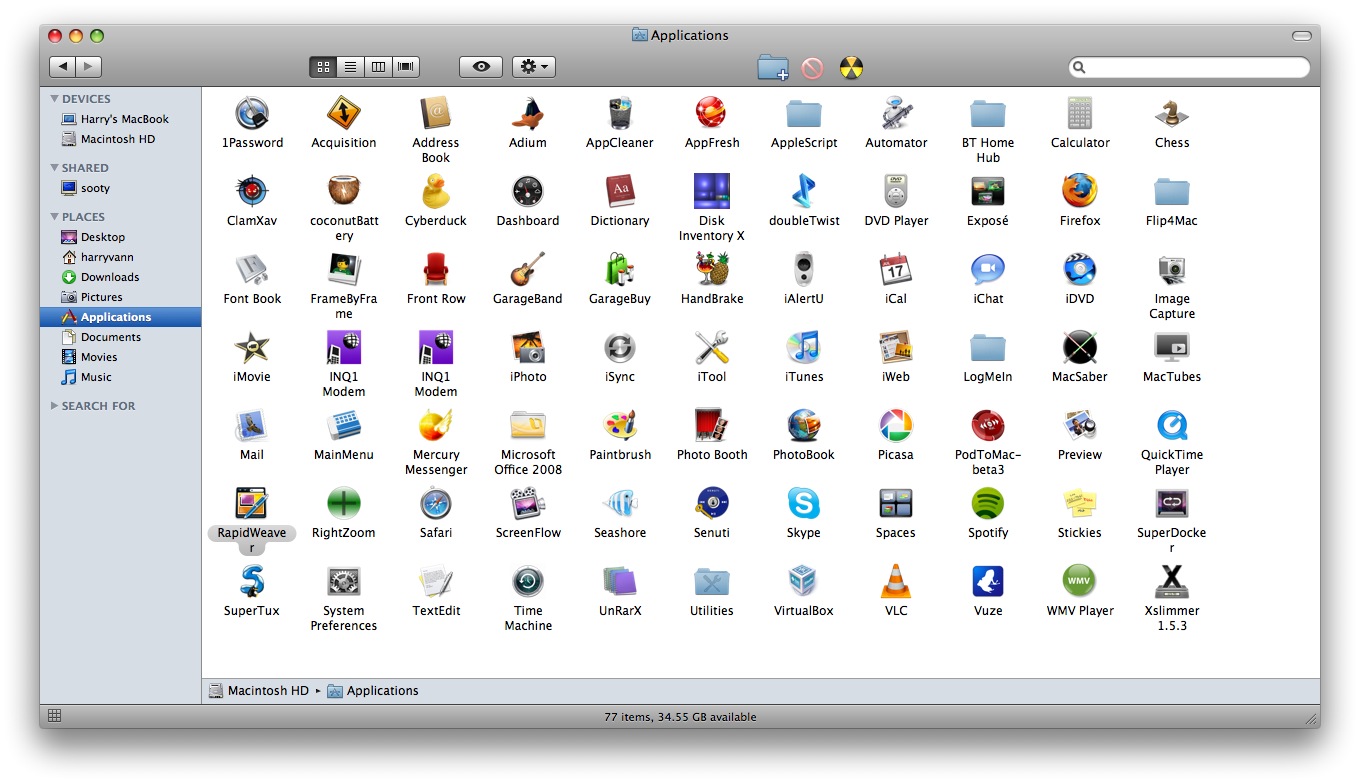The width and height of the screenshot is (1360, 783).
Task: Click the iCal calendar icon
Action: tap(896, 269)
